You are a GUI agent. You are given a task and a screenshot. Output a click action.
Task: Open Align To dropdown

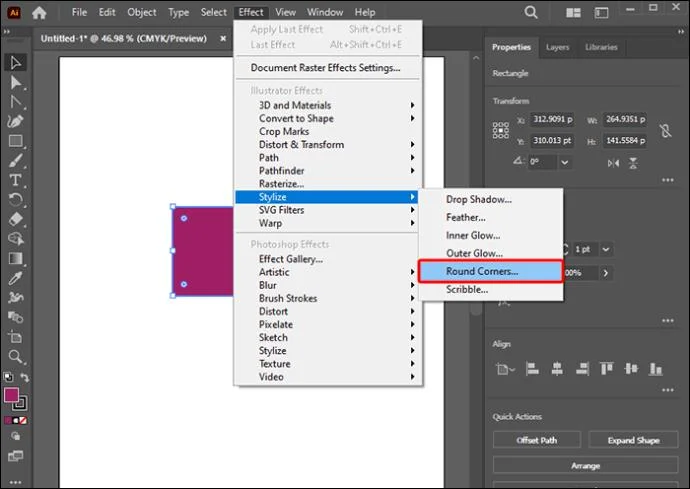click(505, 369)
